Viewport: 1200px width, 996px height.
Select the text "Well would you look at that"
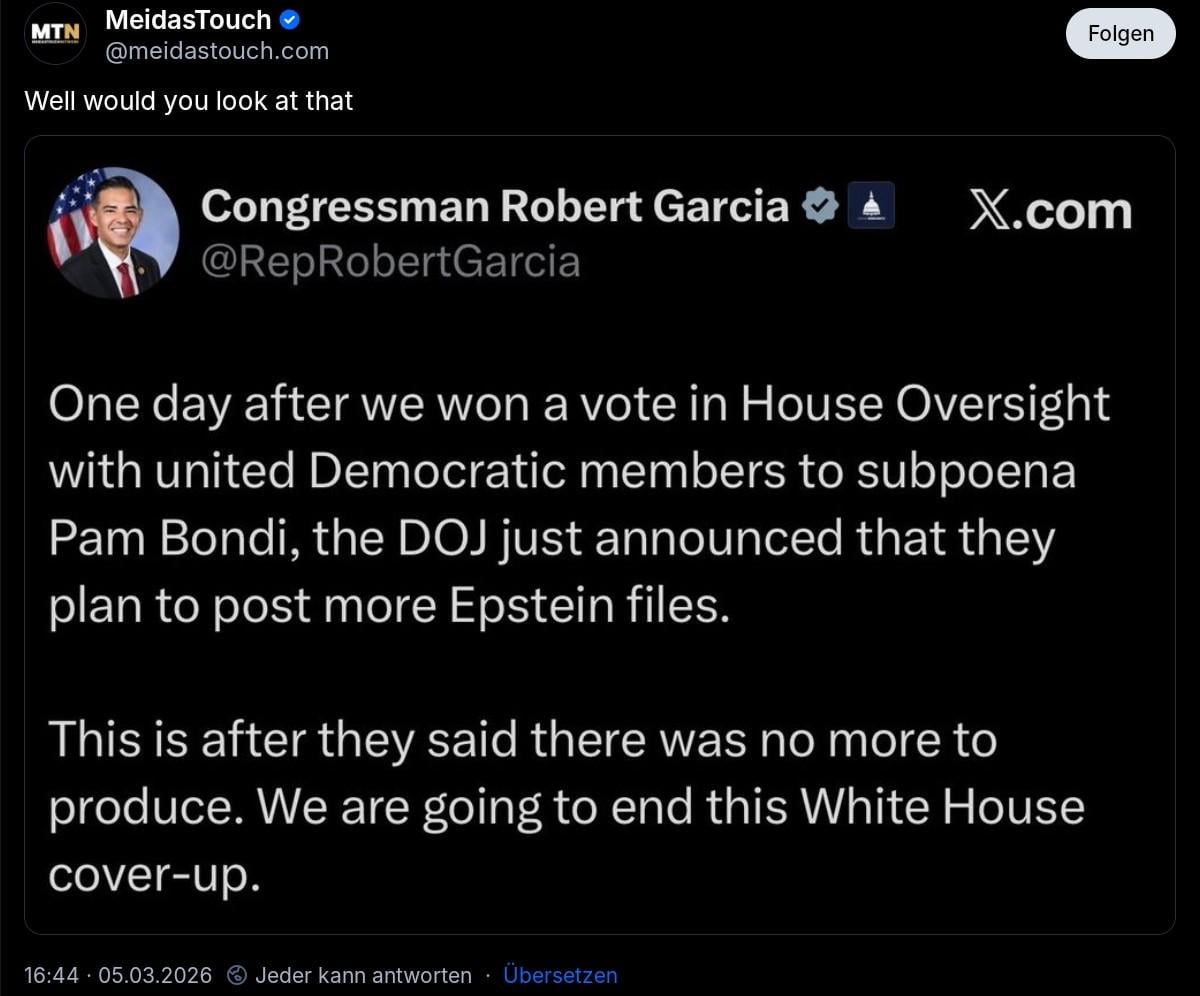click(x=188, y=101)
